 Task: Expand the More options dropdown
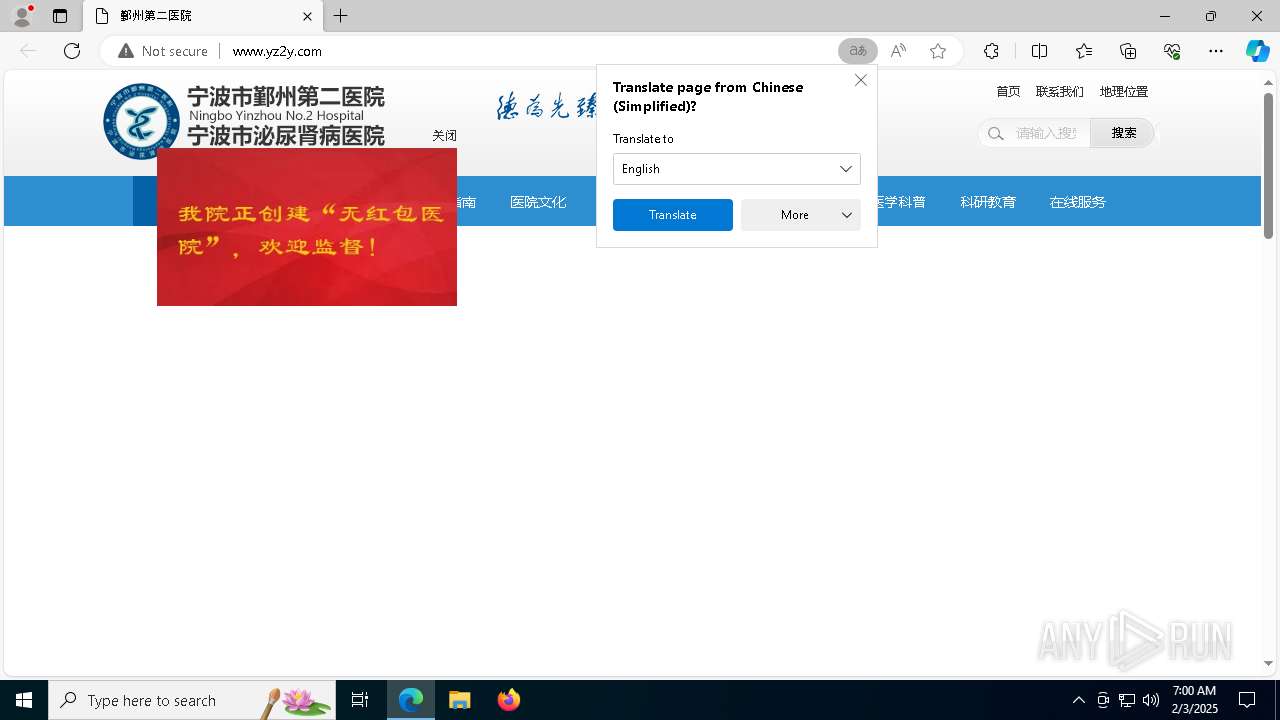[x=801, y=215]
